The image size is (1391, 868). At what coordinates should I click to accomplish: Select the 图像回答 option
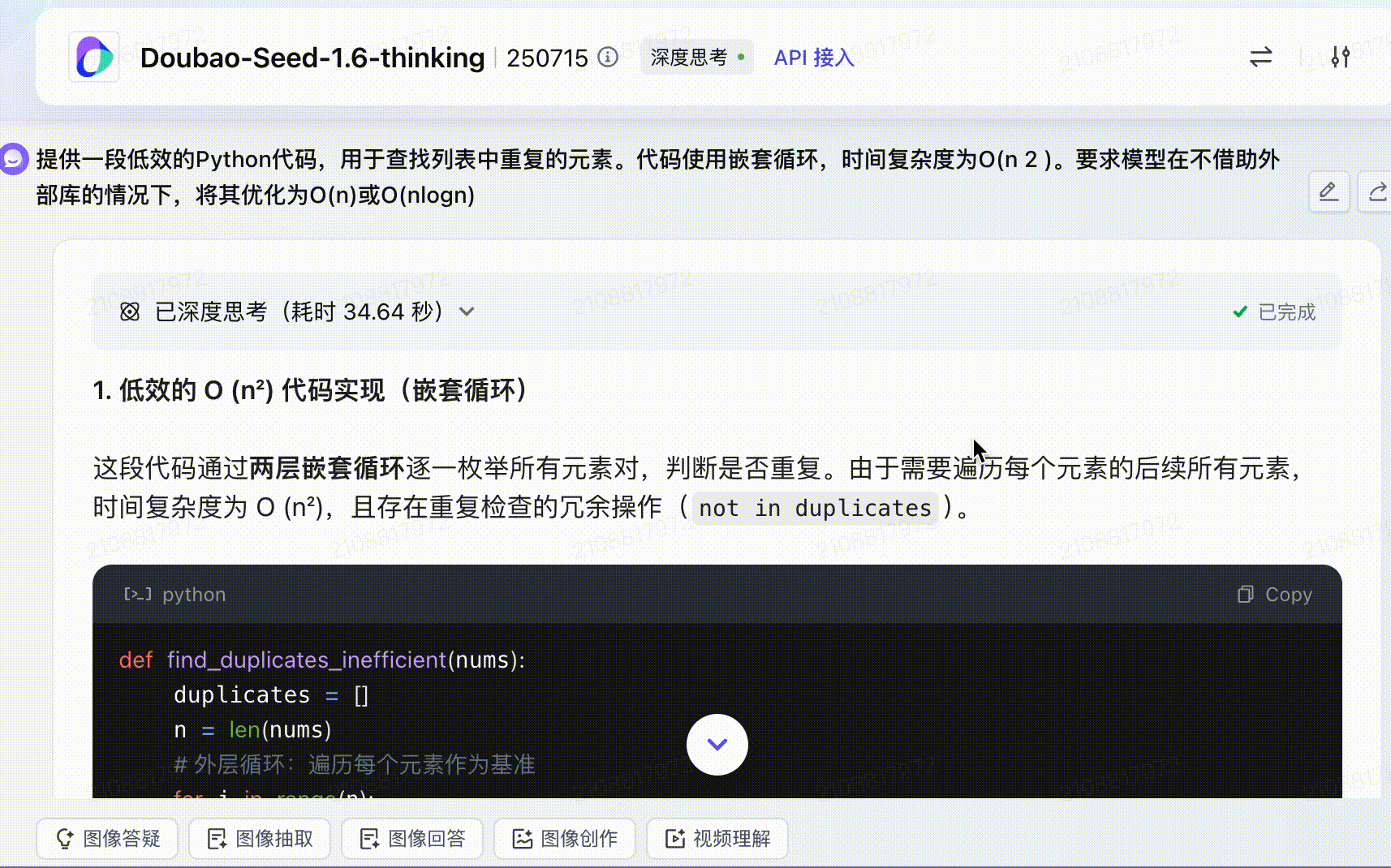pyautogui.click(x=412, y=839)
